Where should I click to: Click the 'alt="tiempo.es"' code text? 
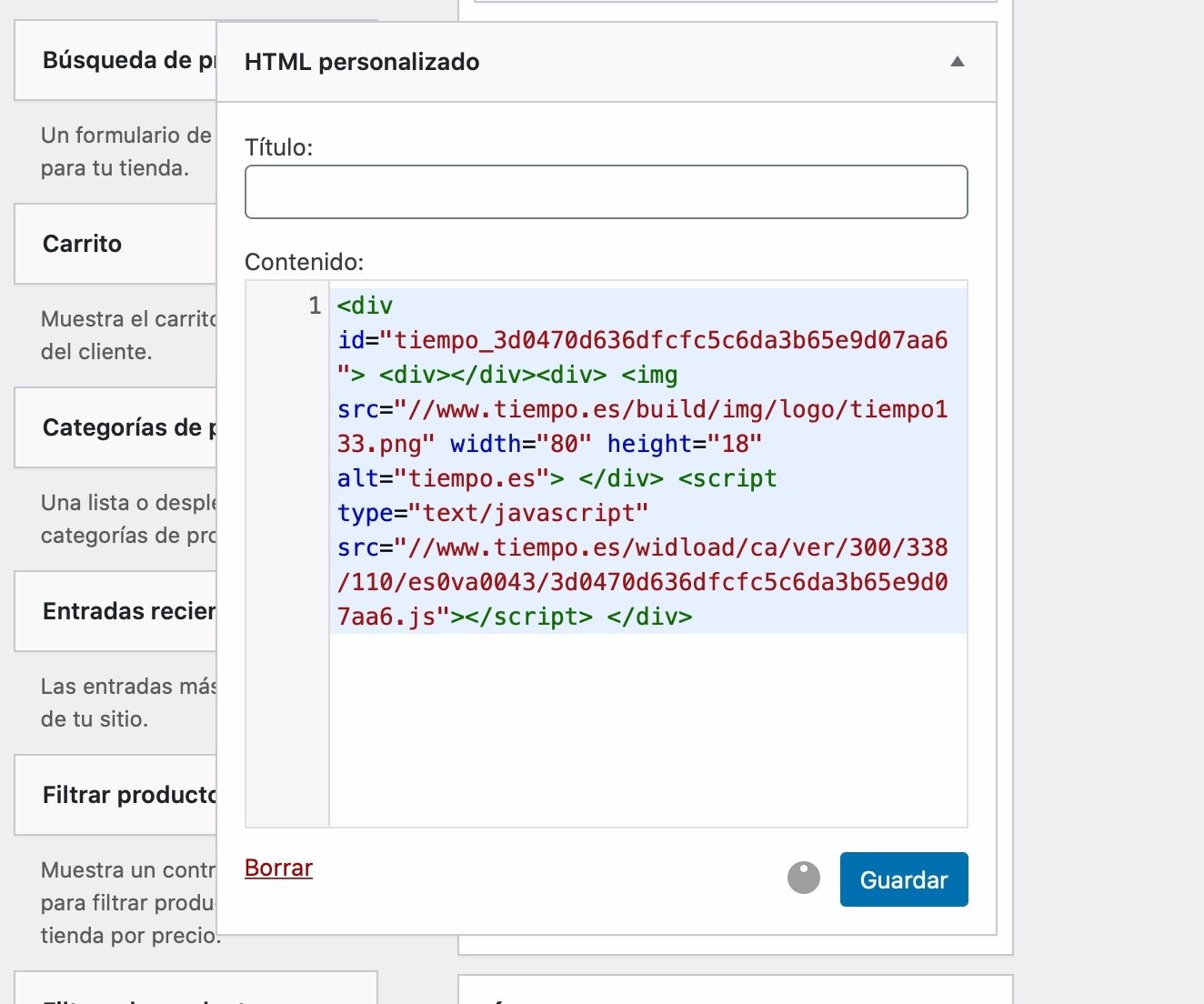[x=451, y=478]
